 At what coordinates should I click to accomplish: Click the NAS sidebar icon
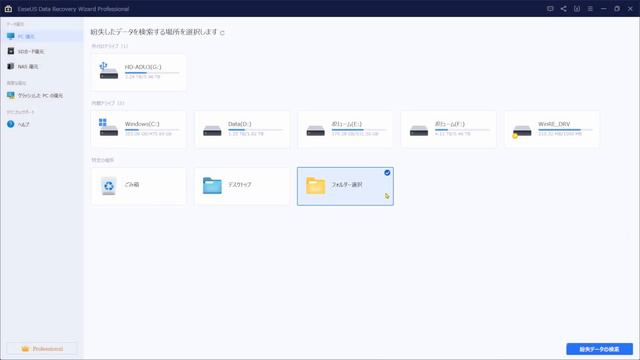click(x=11, y=66)
